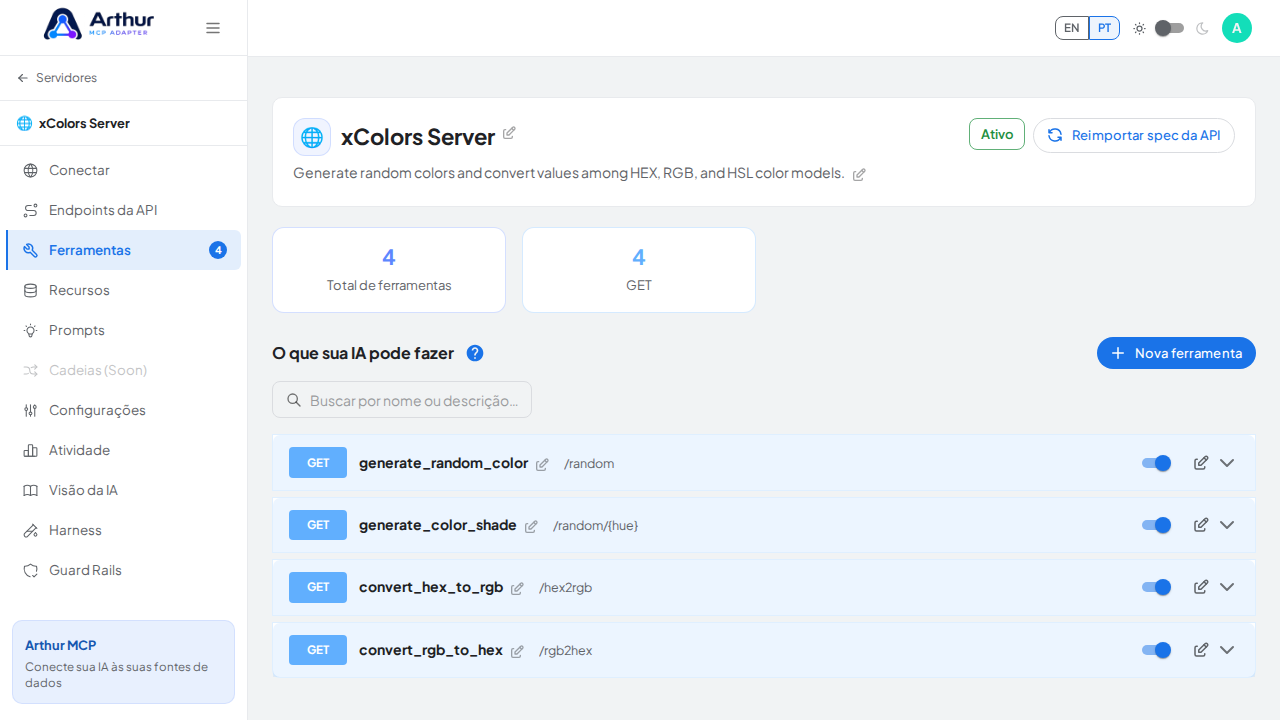This screenshot has width=1280, height=720.
Task: Expand the generate_random_color row chevron
Action: [x=1227, y=463]
